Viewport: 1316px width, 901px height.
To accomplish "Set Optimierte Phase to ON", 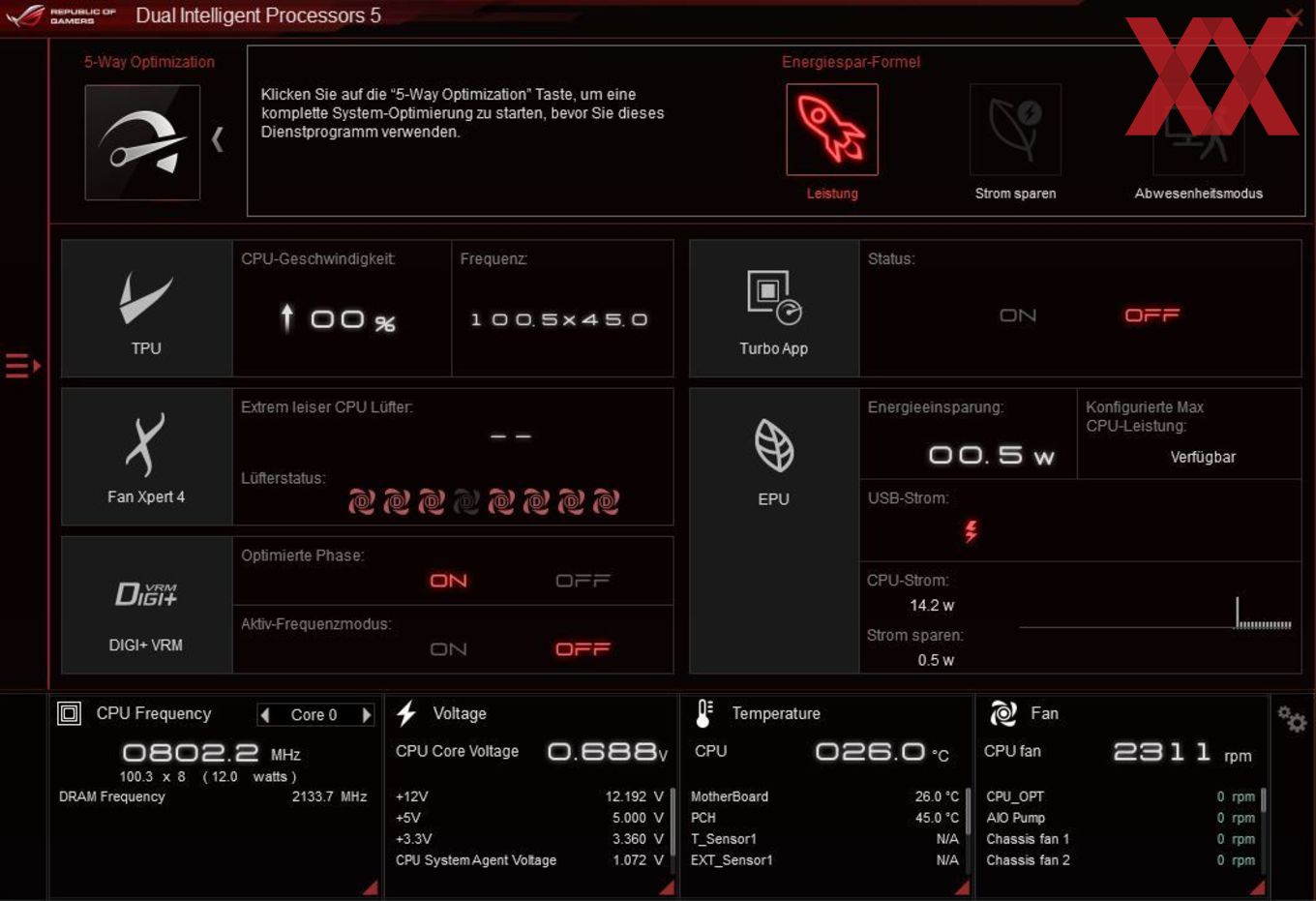I will [448, 581].
